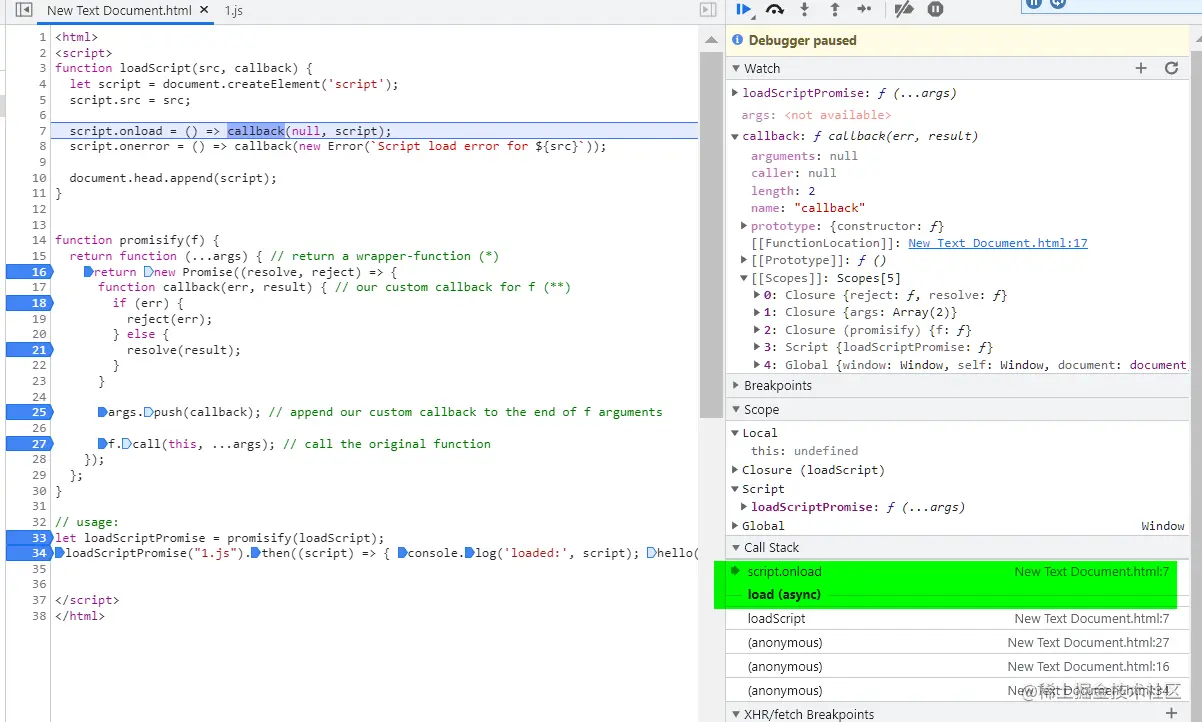This screenshot has height=722, width=1202.
Task: Select anonymous frame at html:16
Action: click(x=957, y=667)
